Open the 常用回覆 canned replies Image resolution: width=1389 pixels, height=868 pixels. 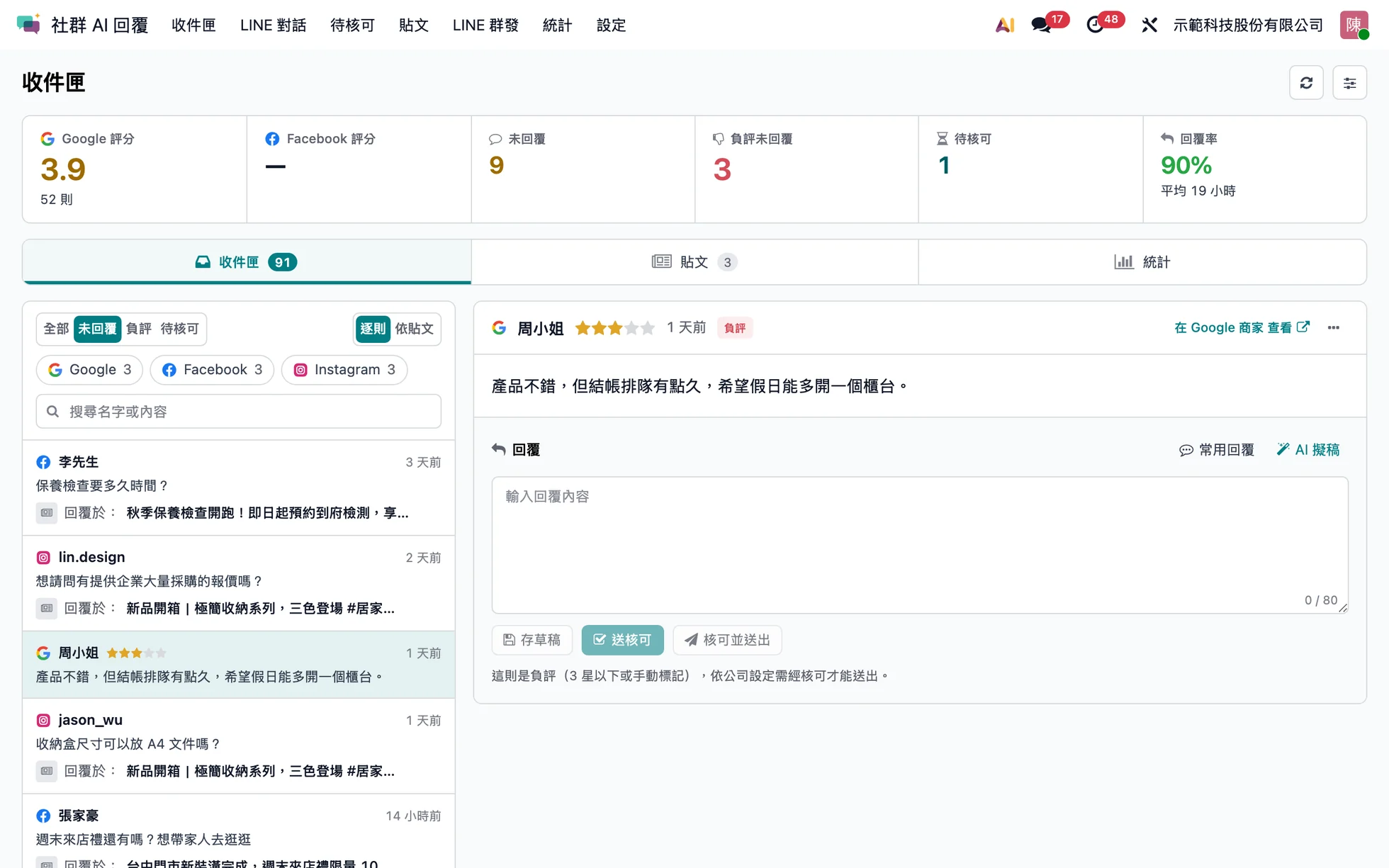pos(1217,450)
